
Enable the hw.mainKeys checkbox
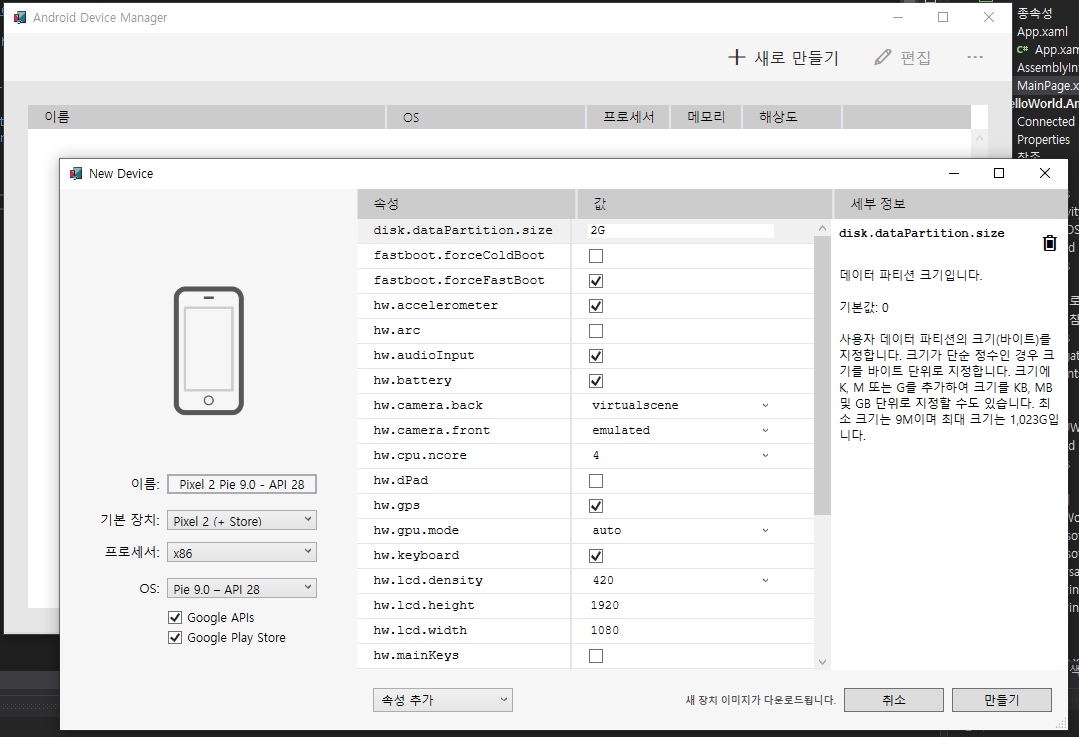[596, 656]
